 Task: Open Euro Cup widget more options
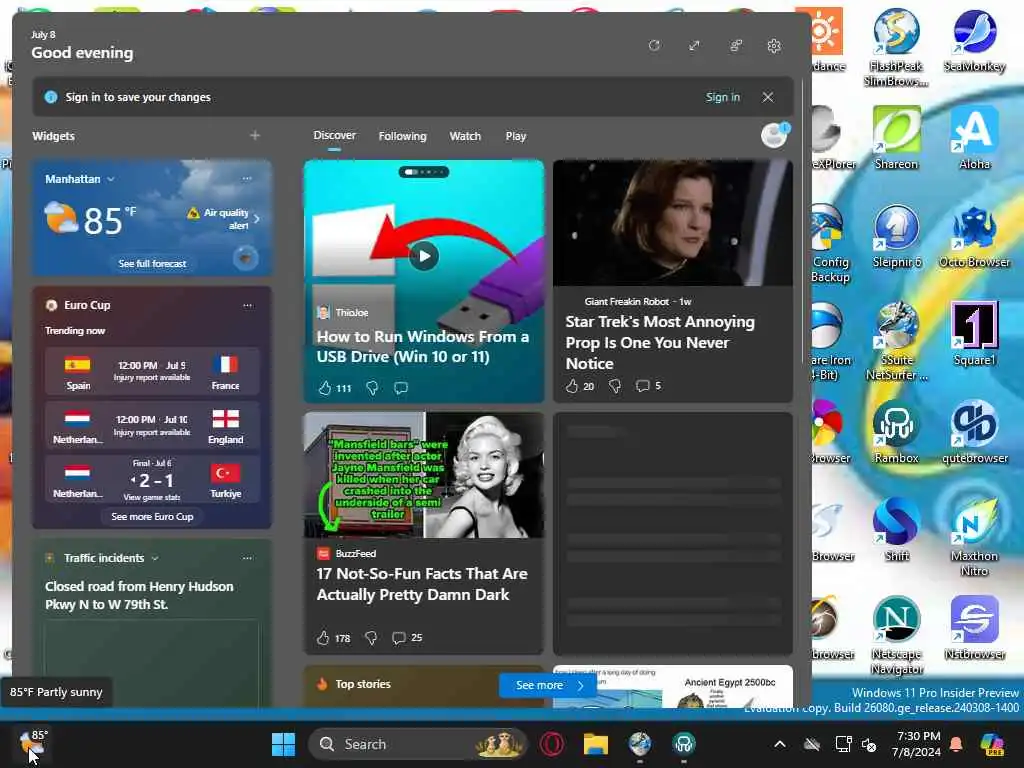pyautogui.click(x=248, y=305)
